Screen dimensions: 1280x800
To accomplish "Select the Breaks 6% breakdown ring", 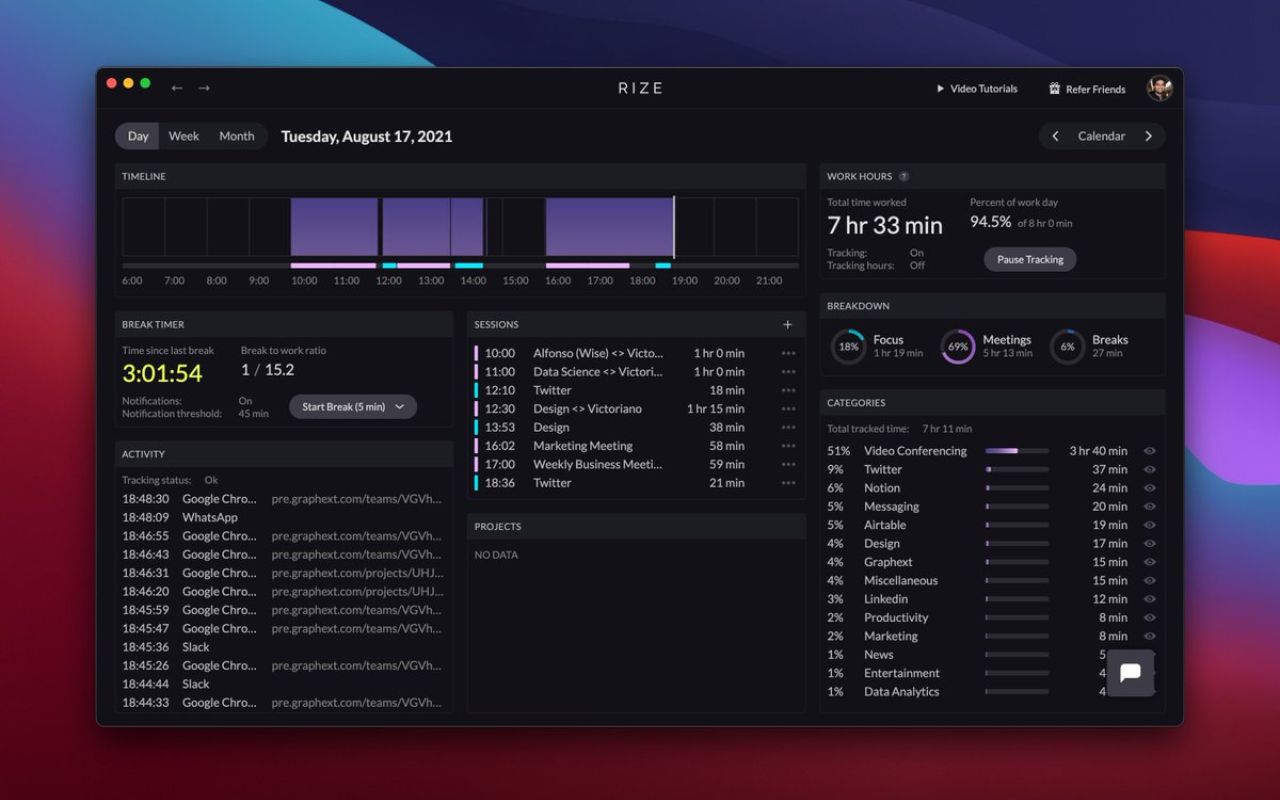I will point(1067,347).
